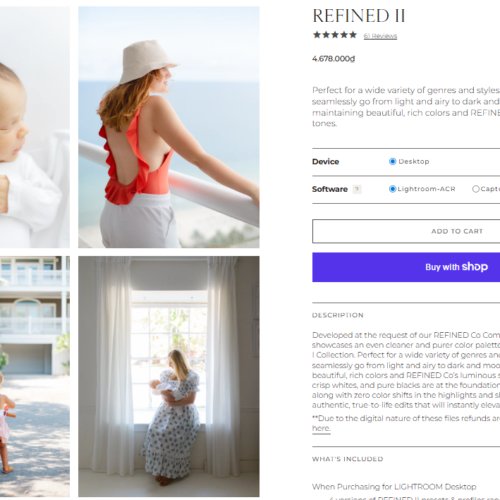Click the Add to Cart button

point(406,231)
